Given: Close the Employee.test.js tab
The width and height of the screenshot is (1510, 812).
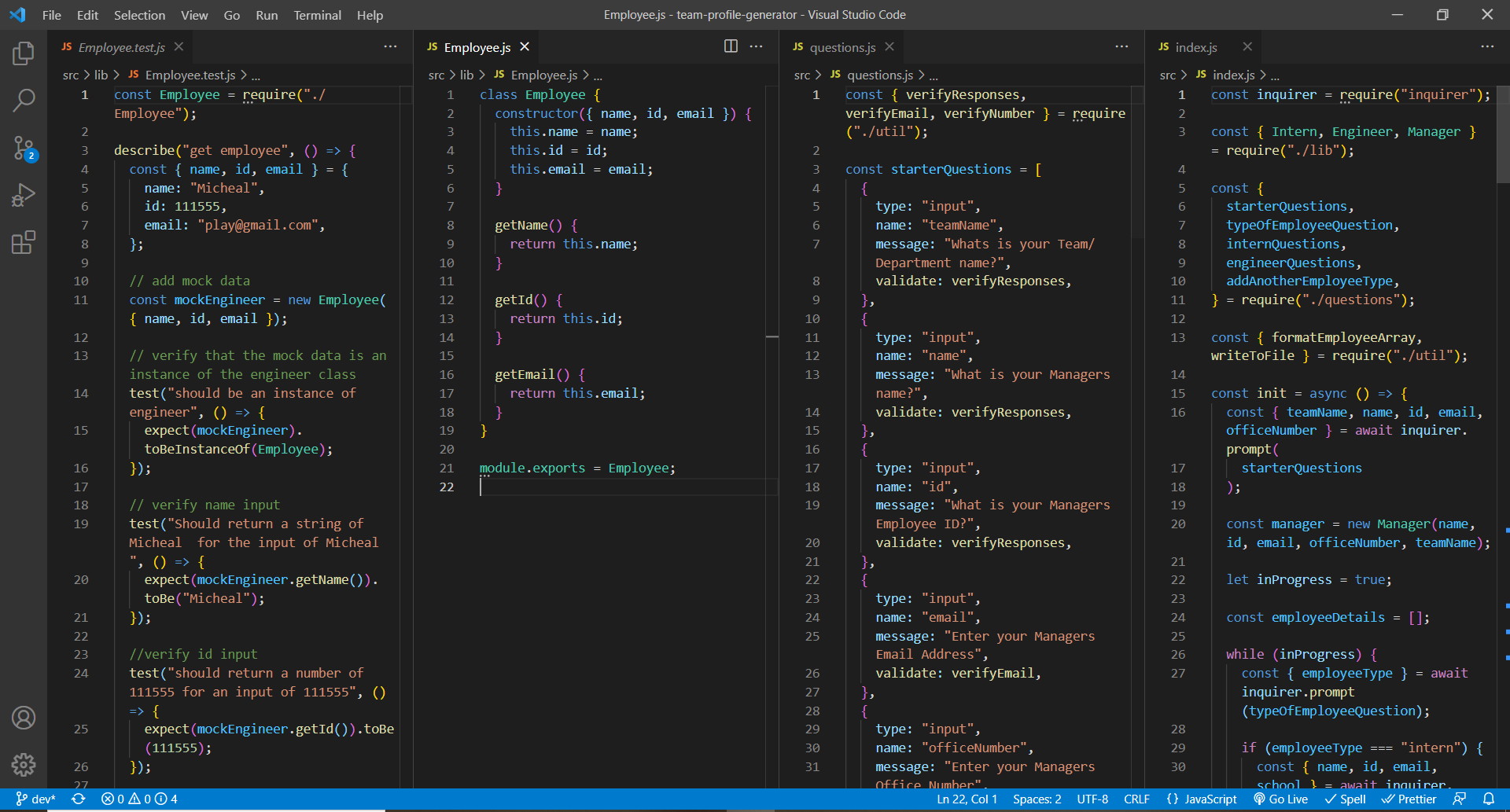Looking at the screenshot, I should click(179, 47).
